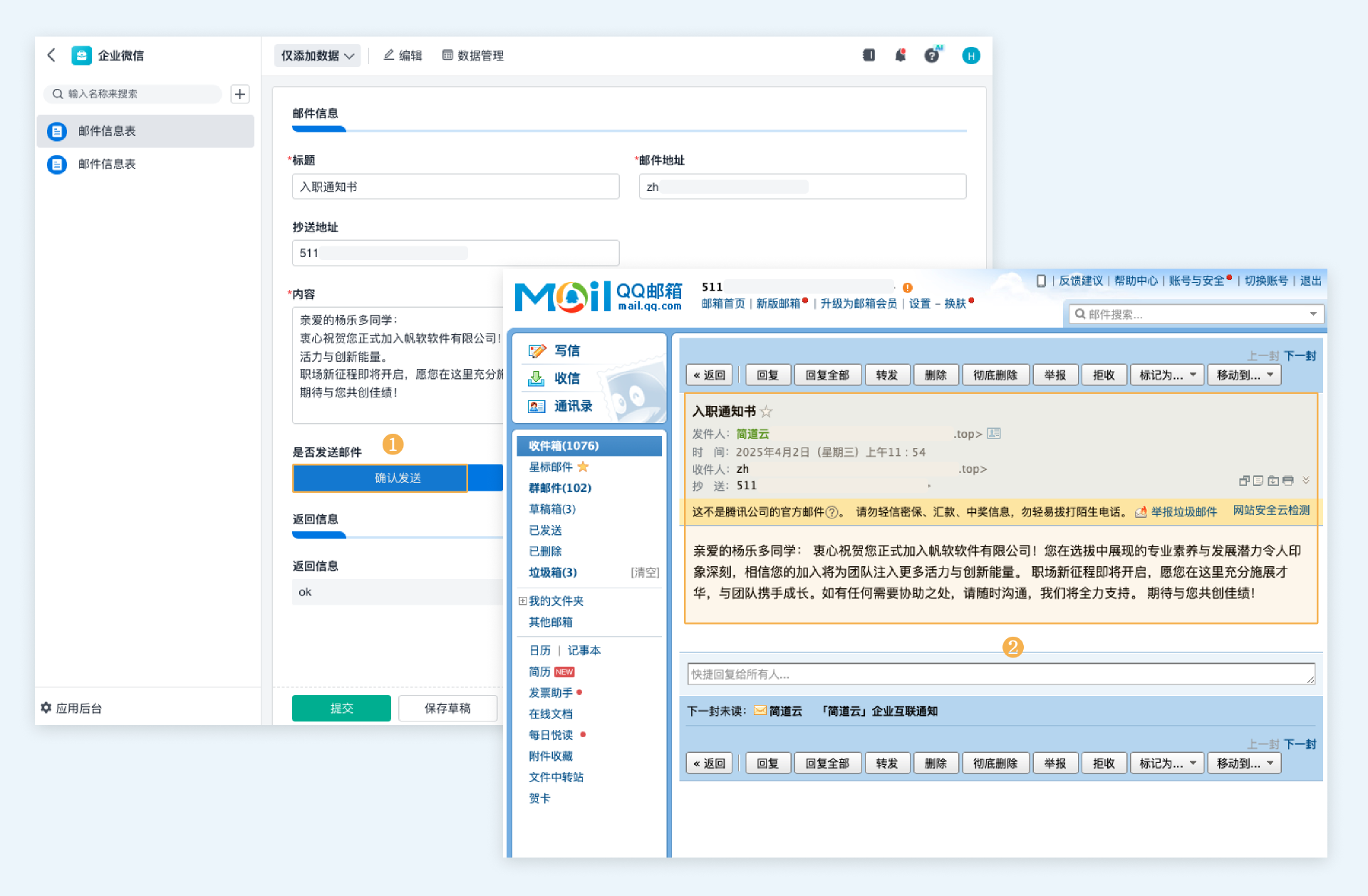Screen dimensions: 1368x896
Task: Expand the 仅添加数据 dropdown
Action: click(318, 56)
